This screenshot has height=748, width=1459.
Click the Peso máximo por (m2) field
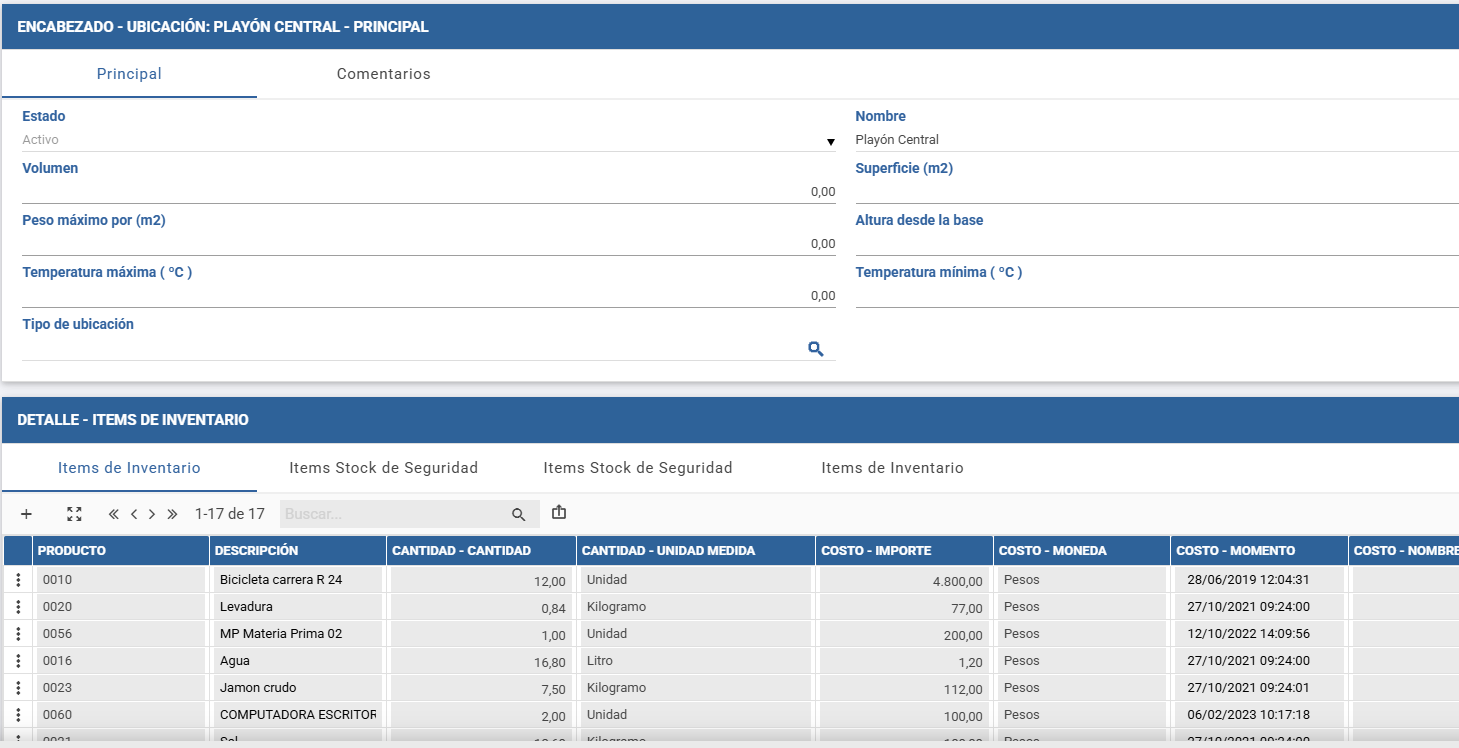click(x=429, y=244)
